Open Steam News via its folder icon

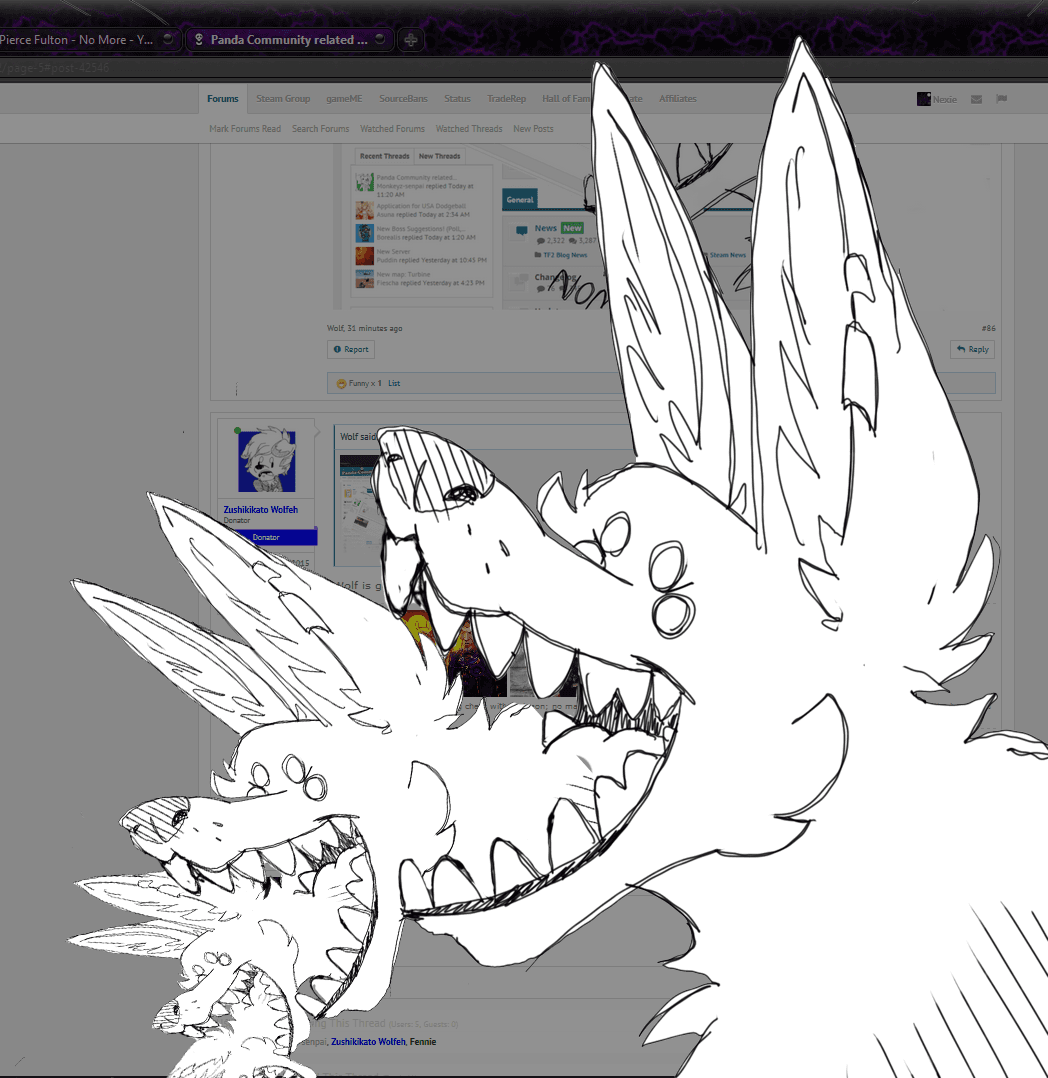coord(705,254)
